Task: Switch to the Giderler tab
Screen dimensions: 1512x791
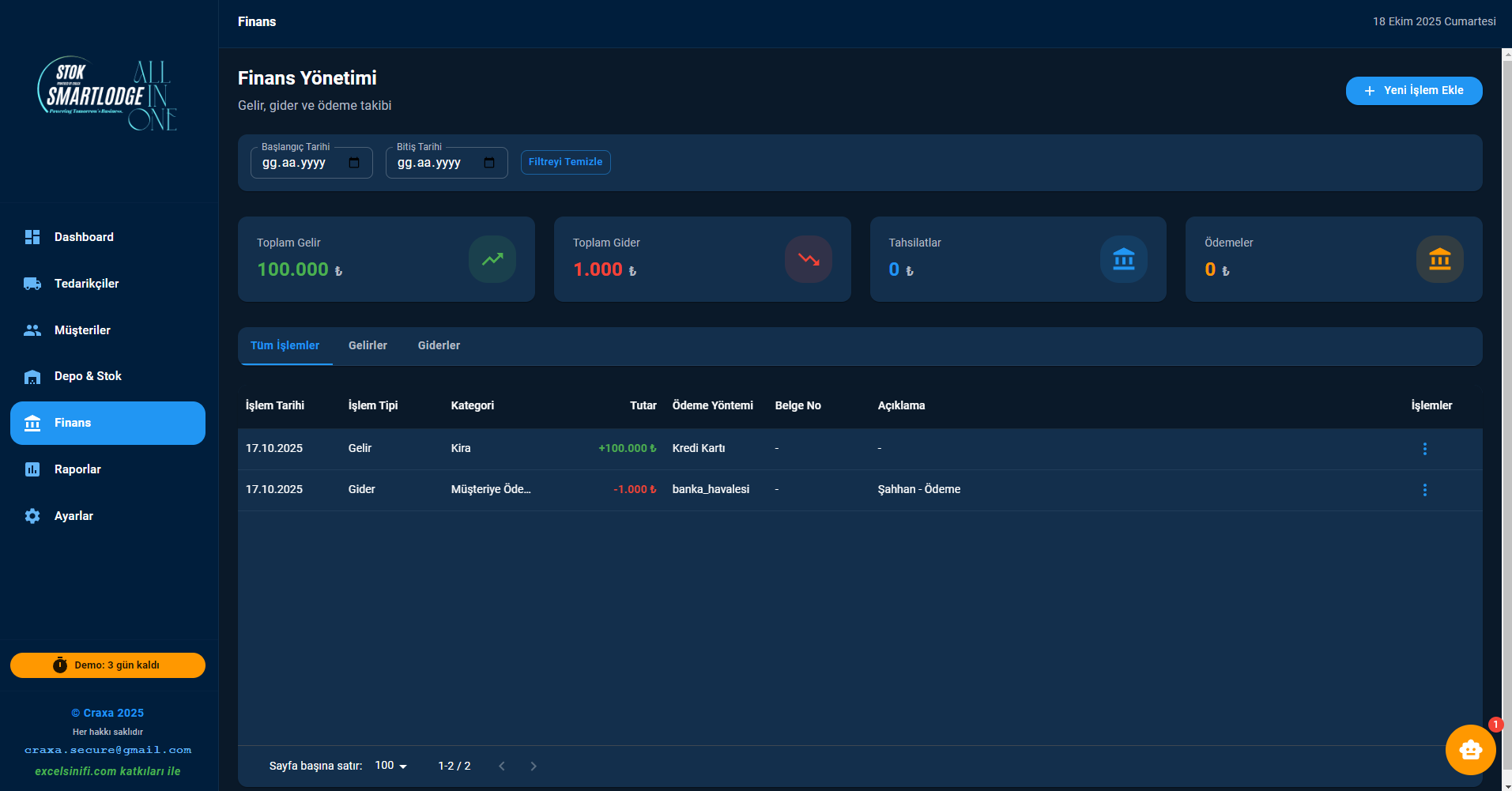Action: point(439,345)
